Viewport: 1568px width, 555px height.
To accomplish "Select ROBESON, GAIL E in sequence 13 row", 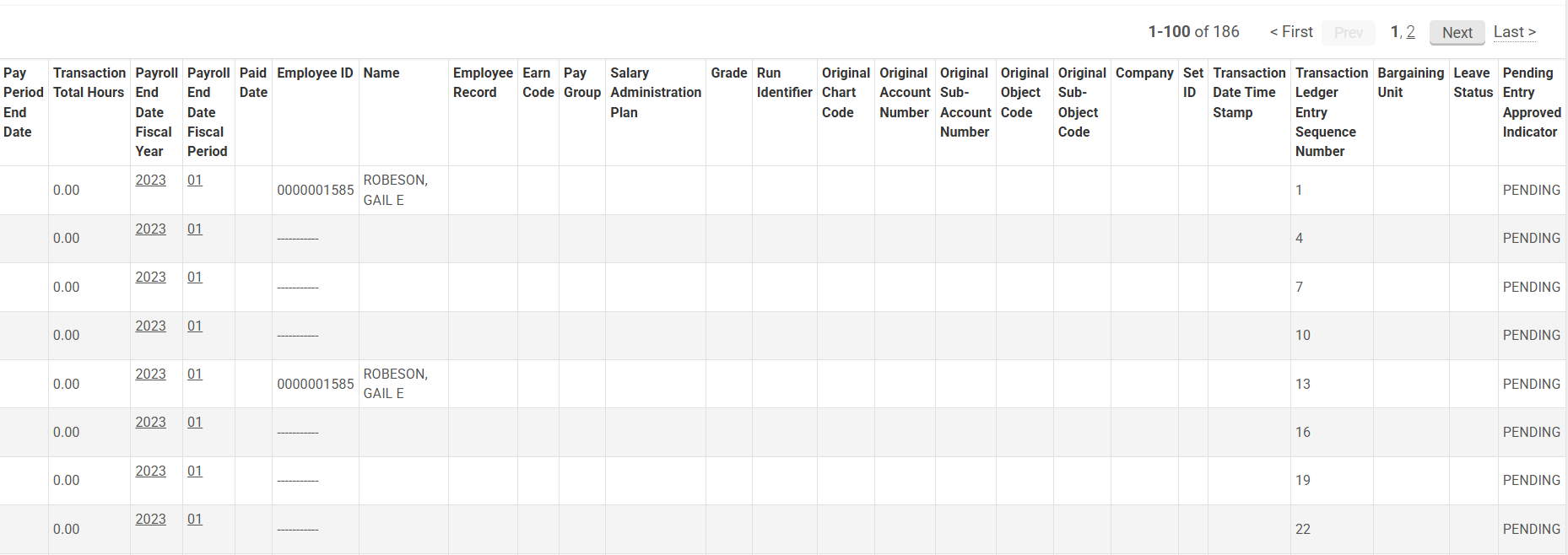I will click(395, 384).
